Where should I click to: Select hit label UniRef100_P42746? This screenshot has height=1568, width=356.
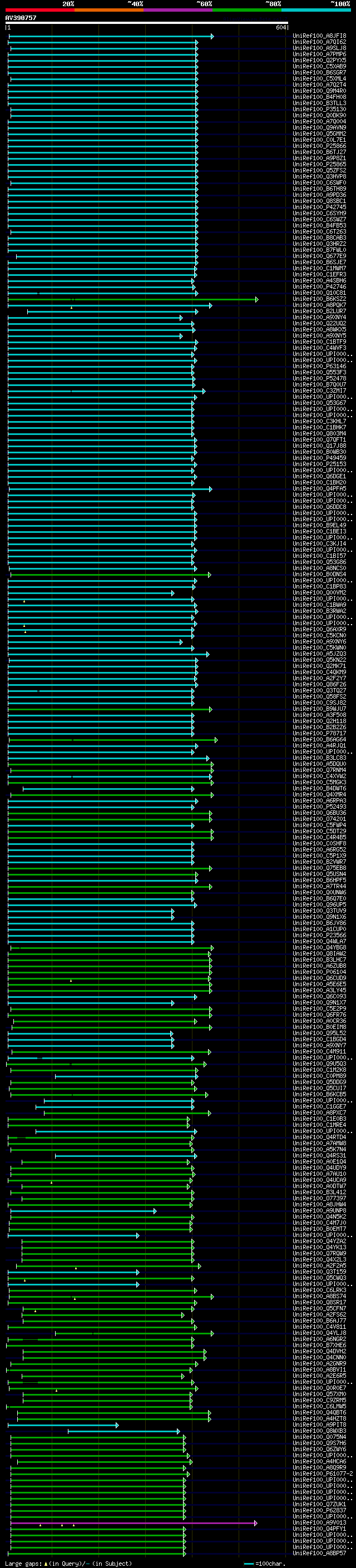coord(319,286)
